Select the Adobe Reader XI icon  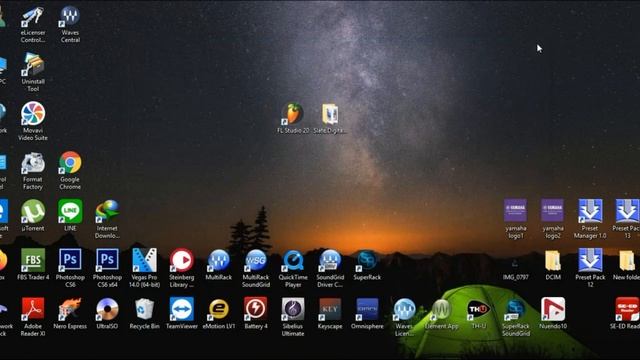(33, 309)
